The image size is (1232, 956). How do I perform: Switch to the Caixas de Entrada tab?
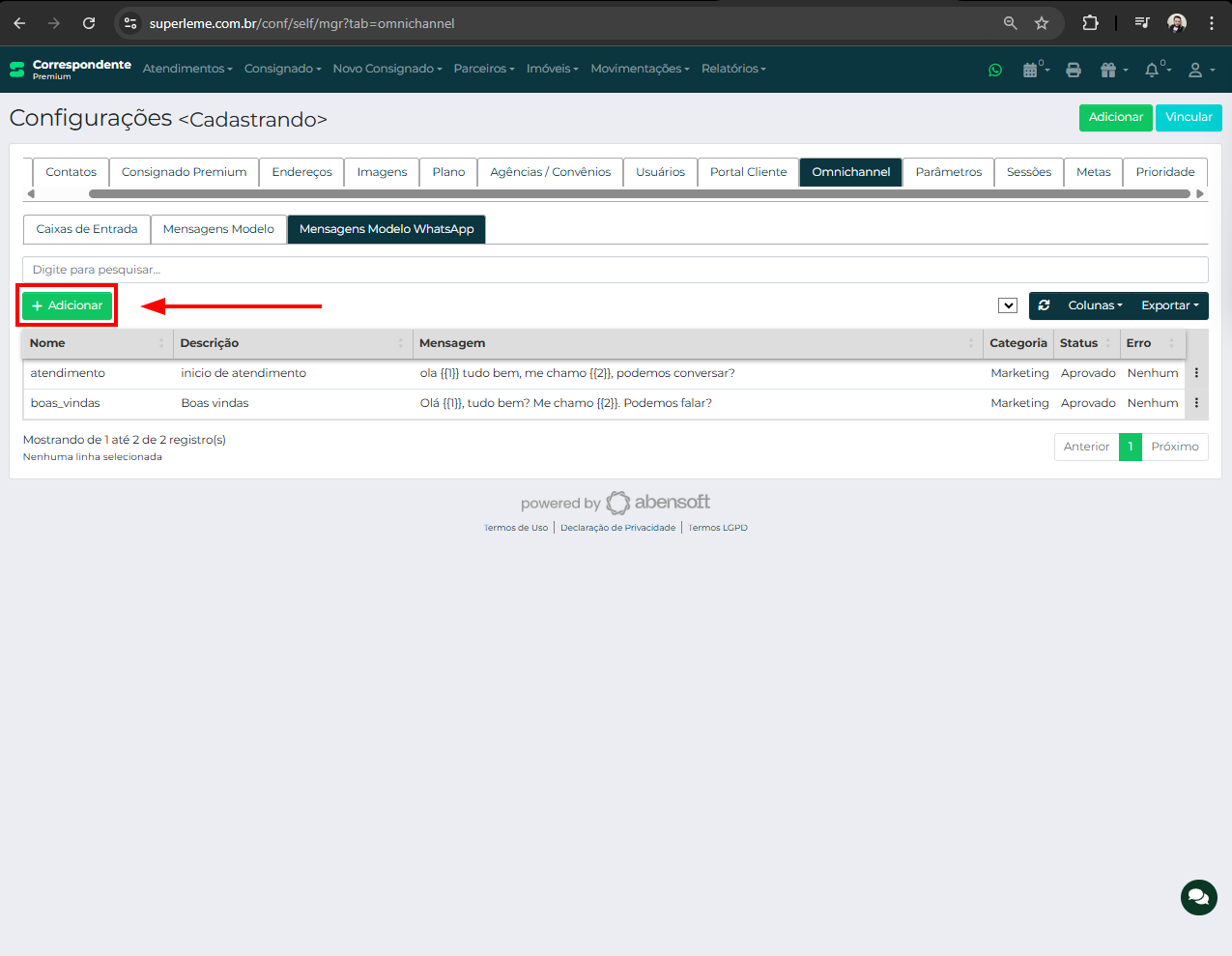(87, 229)
